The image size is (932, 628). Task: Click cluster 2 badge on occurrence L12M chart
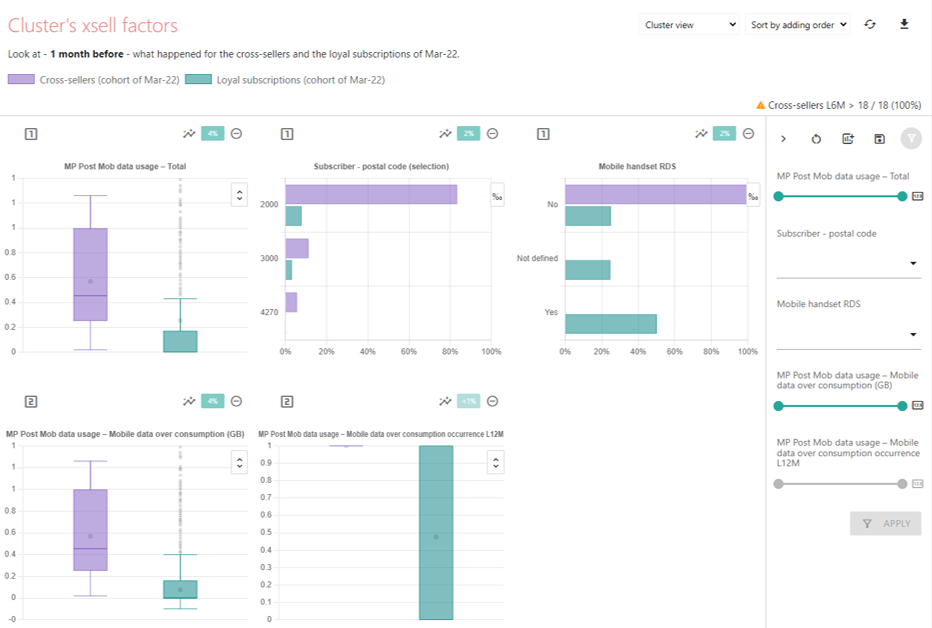tap(286, 402)
